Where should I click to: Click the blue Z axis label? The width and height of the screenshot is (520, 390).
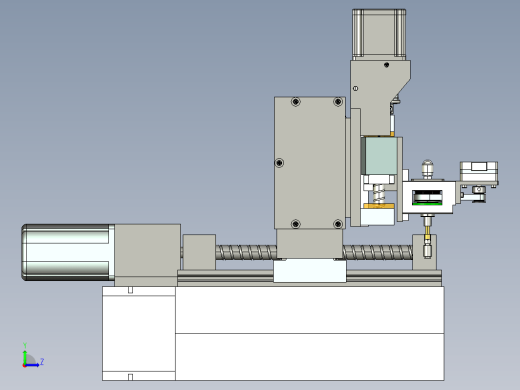pos(42,361)
